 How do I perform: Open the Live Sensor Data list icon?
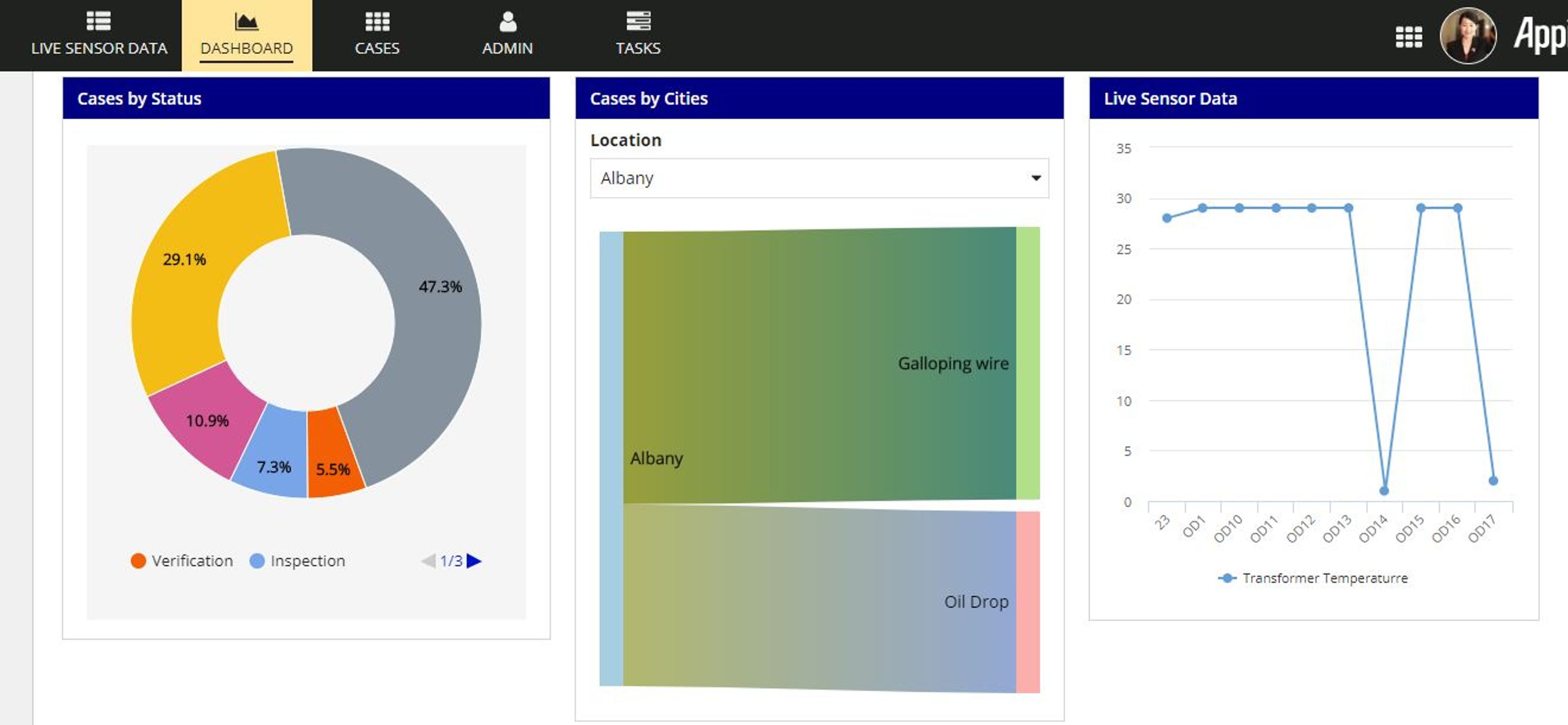click(x=98, y=21)
